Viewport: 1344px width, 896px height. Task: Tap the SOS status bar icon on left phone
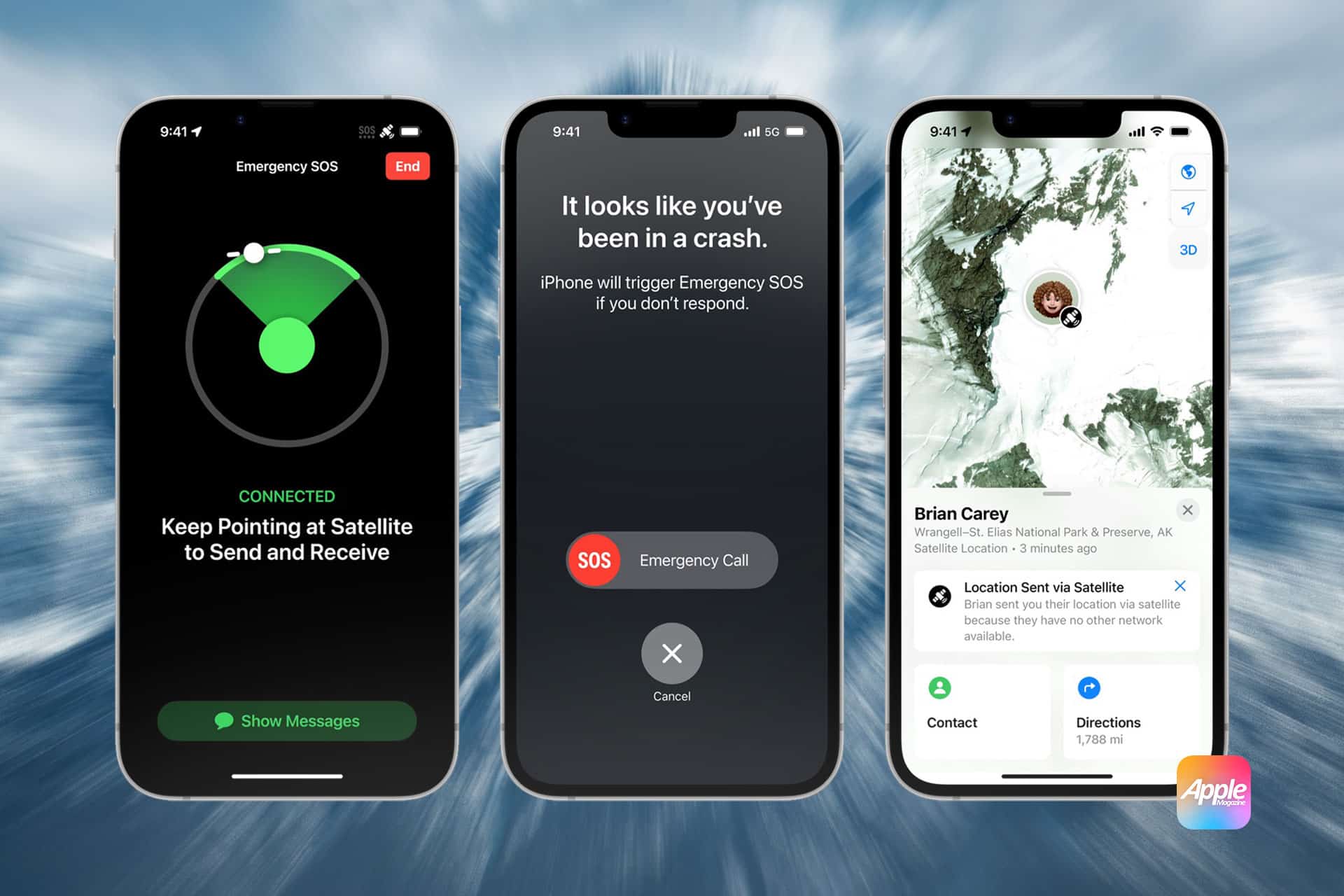[354, 123]
